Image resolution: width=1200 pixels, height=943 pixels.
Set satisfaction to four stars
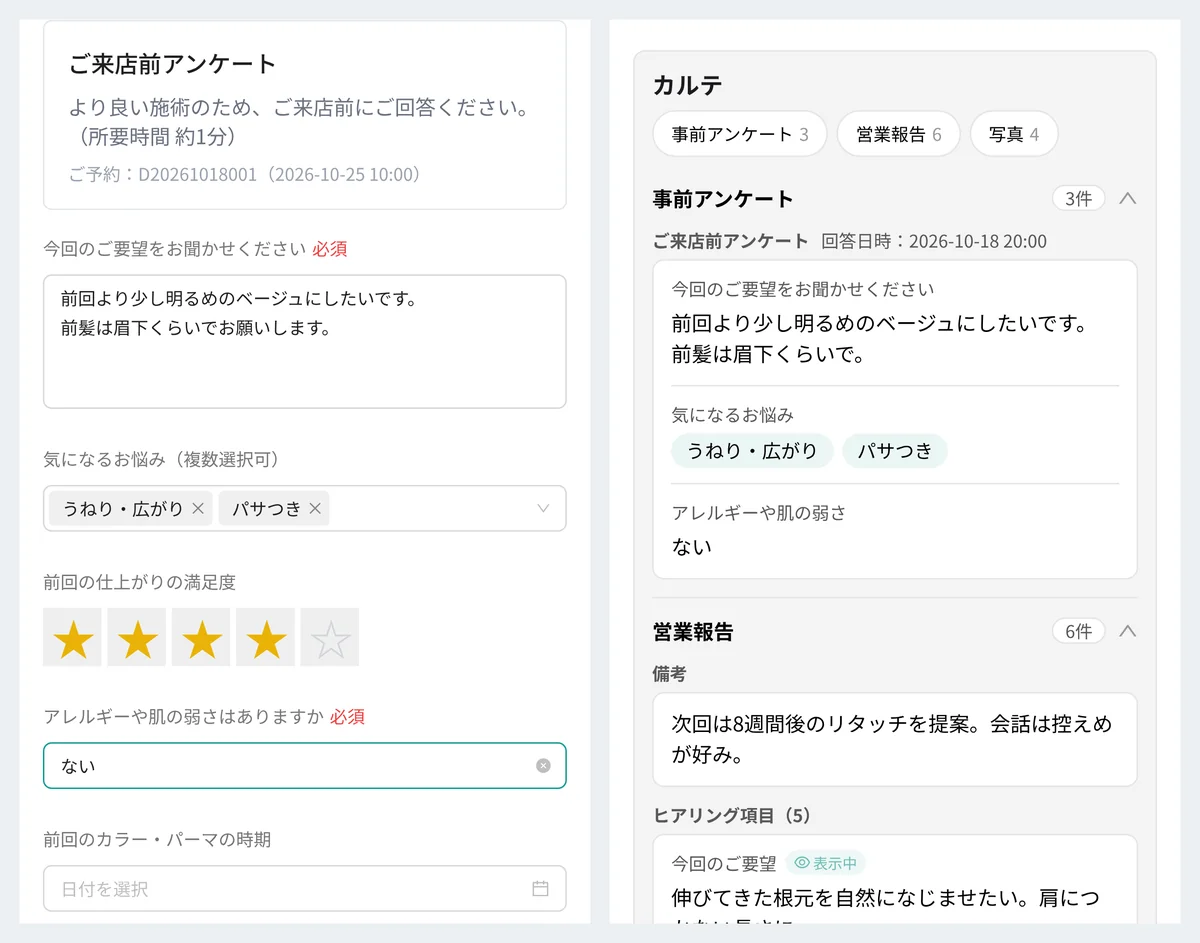(265, 637)
